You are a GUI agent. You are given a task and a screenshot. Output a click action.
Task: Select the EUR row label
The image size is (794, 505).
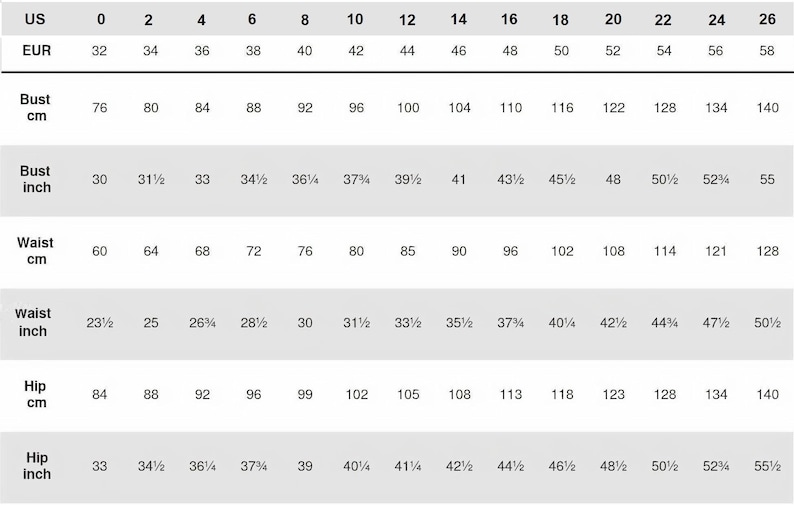pyautogui.click(x=36, y=51)
